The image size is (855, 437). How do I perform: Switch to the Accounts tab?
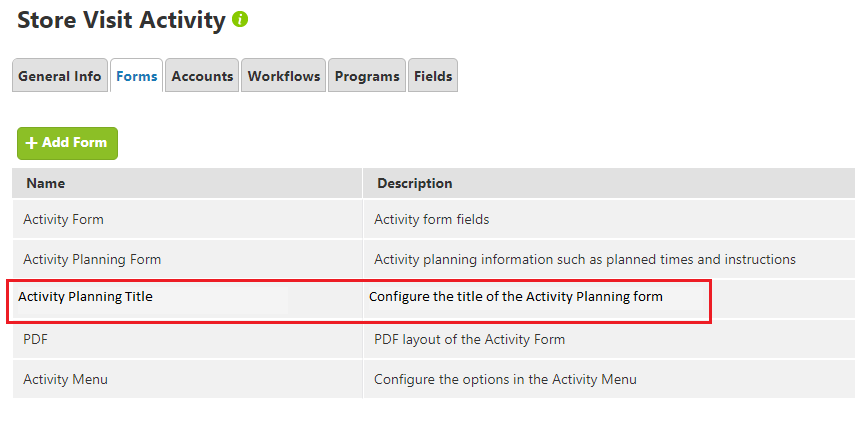202,76
